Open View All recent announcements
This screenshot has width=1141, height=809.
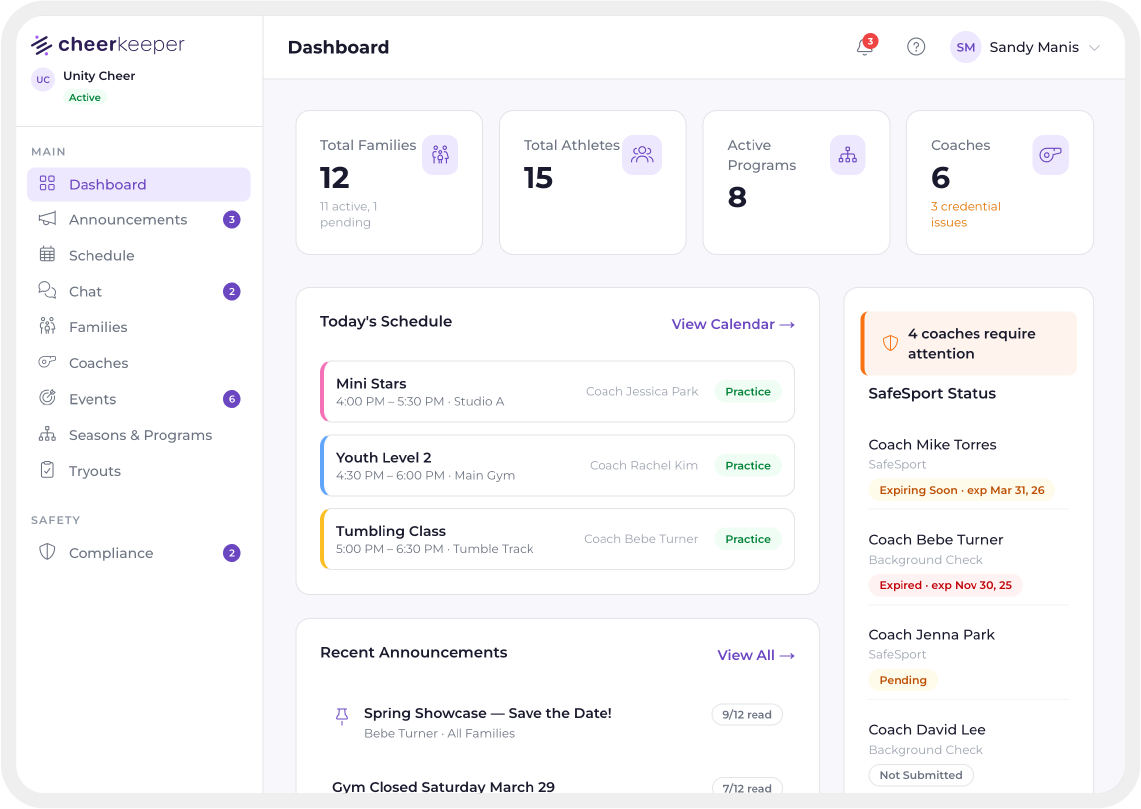click(756, 655)
